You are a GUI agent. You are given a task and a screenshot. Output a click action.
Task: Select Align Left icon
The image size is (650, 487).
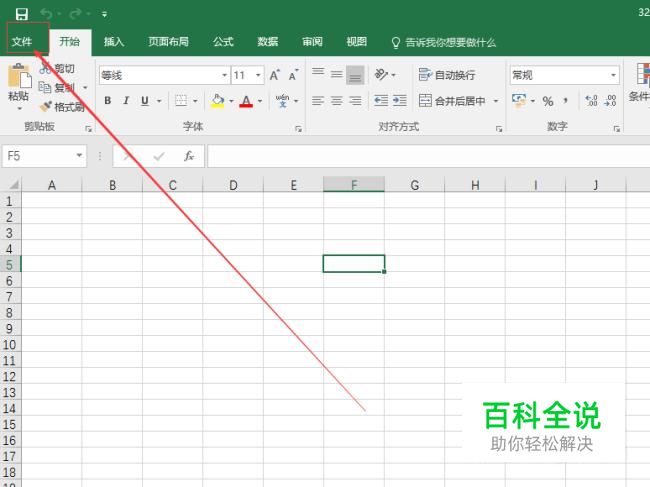[x=318, y=101]
